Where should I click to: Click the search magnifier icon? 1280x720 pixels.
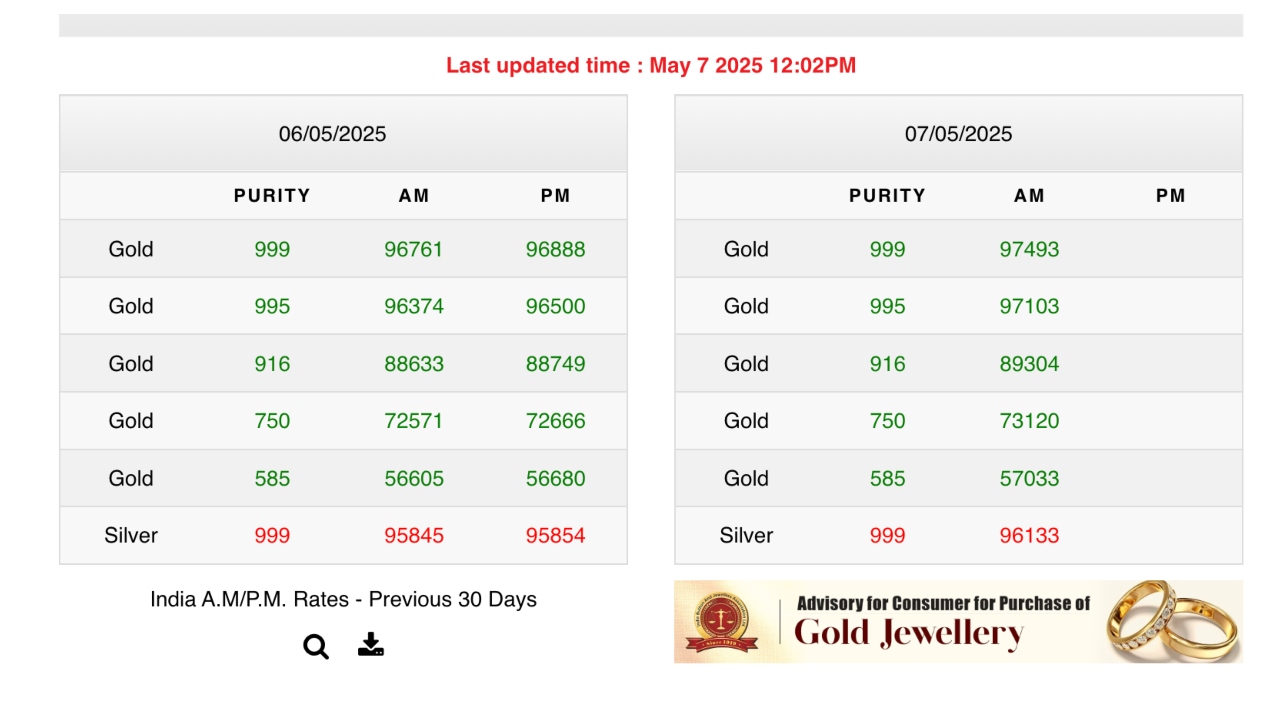(x=316, y=647)
